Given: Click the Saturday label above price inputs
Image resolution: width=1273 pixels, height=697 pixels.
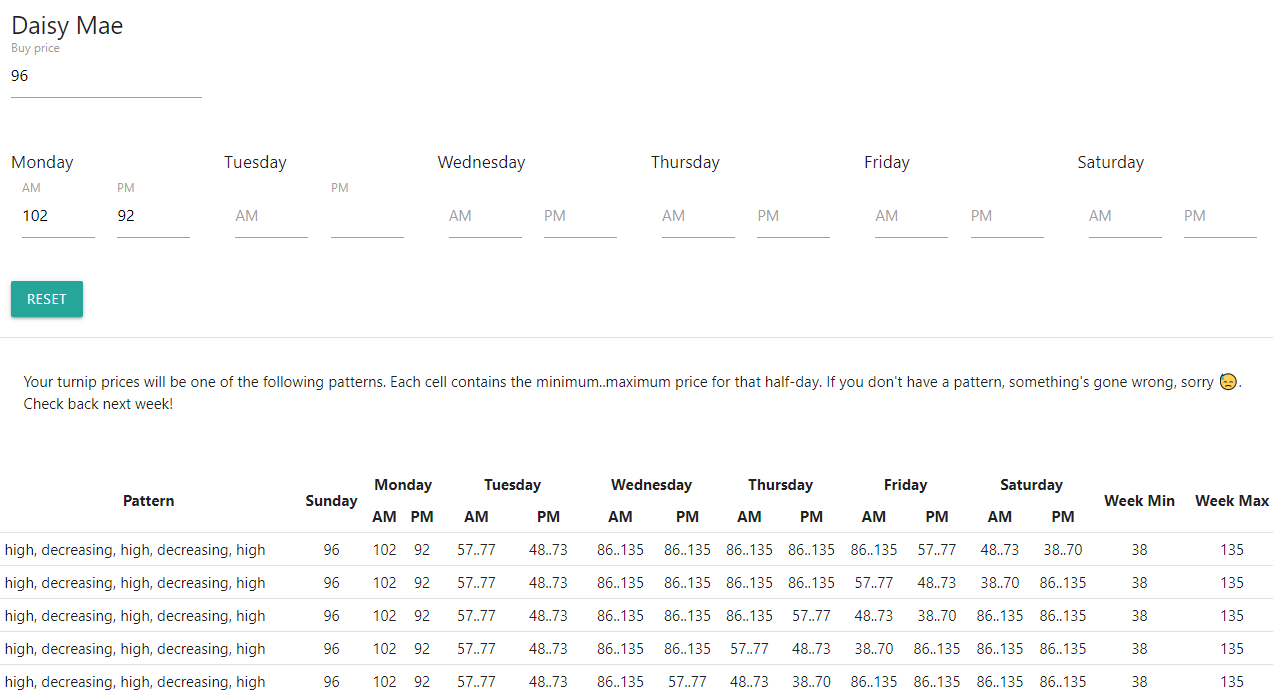Looking at the screenshot, I should pos(1110,162).
